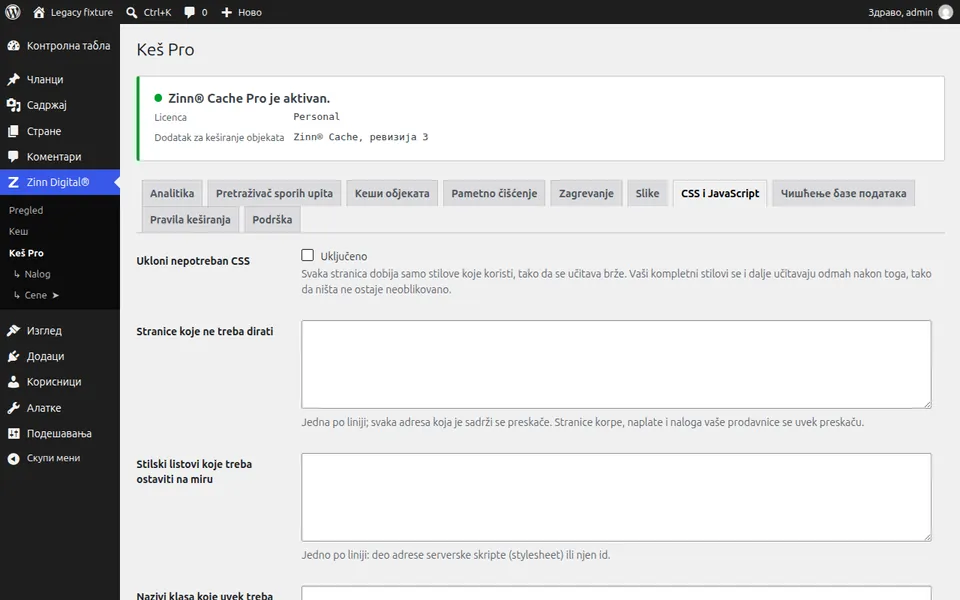Focus the Stranice koje ne treba dirati textarea
This screenshot has height=600, width=960.
click(x=616, y=364)
